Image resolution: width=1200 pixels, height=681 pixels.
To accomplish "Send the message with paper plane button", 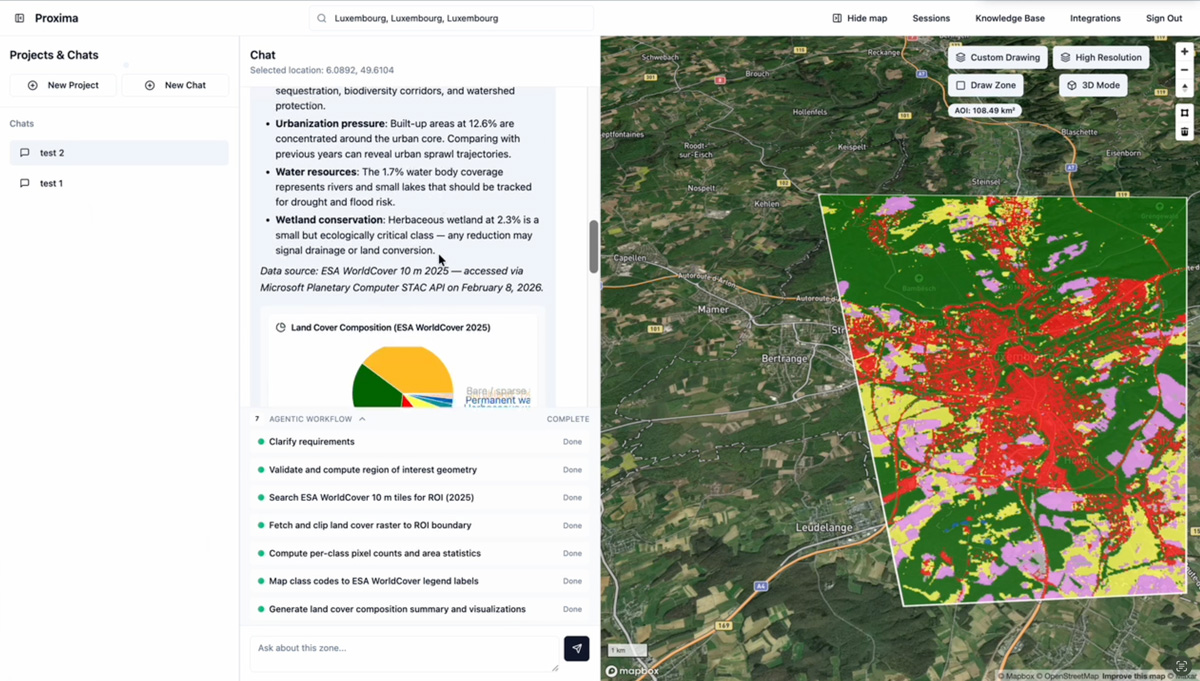I will pos(577,649).
